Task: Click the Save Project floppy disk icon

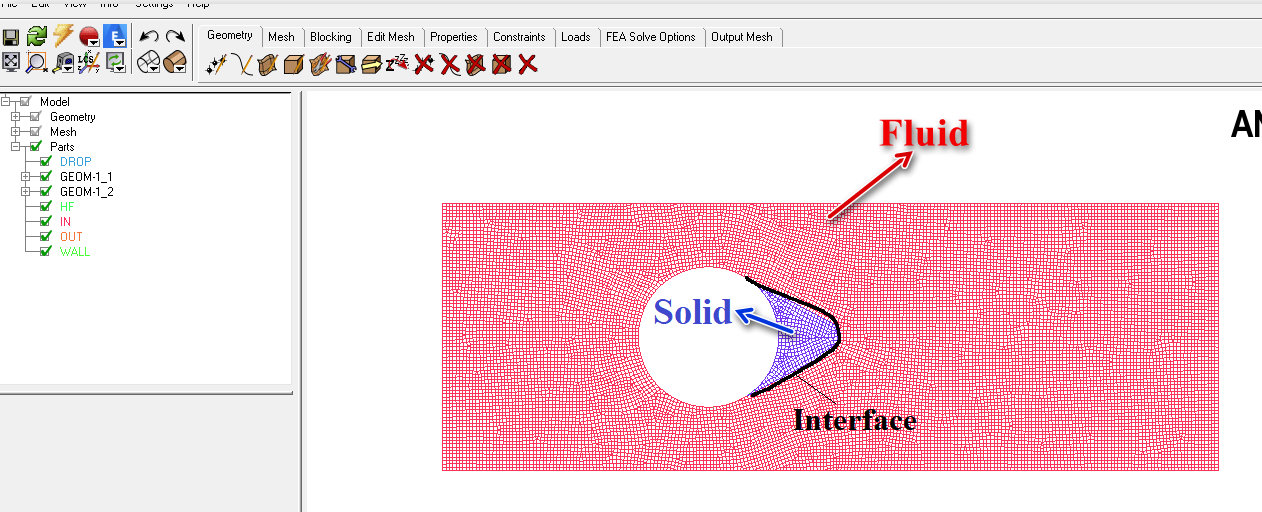Action: [11, 37]
